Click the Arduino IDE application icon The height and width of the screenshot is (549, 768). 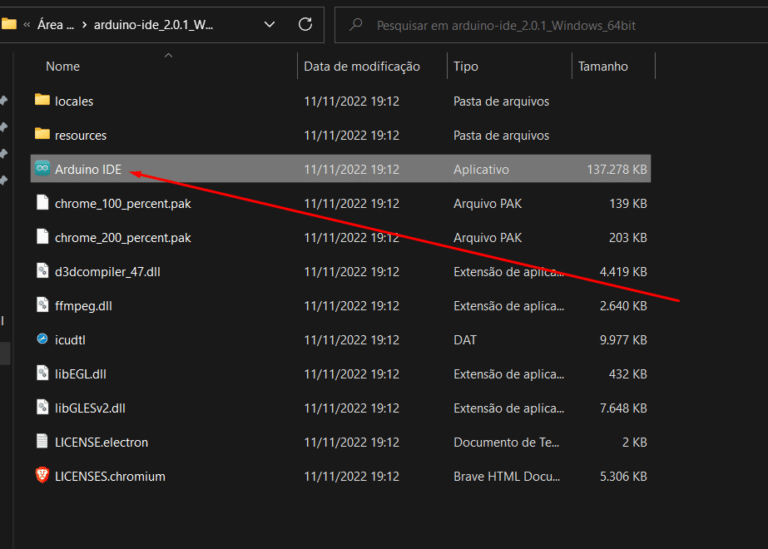click(x=42, y=169)
